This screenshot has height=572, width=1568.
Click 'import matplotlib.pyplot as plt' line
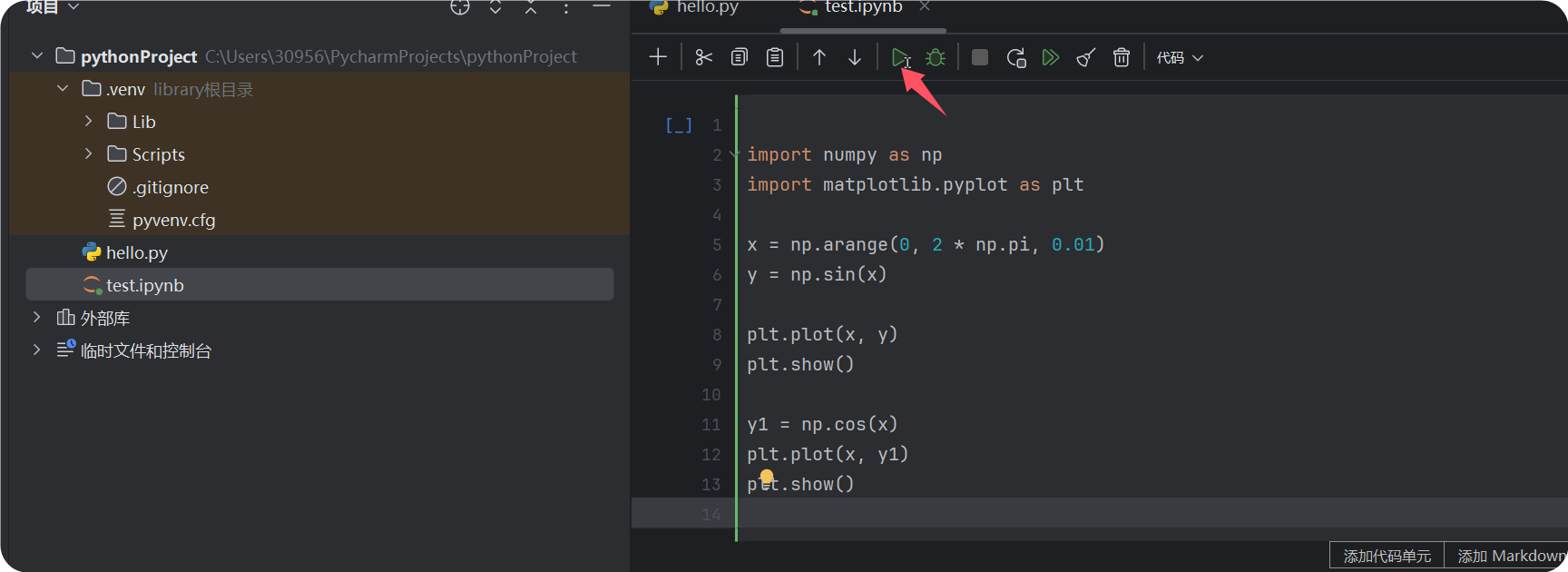(x=915, y=185)
